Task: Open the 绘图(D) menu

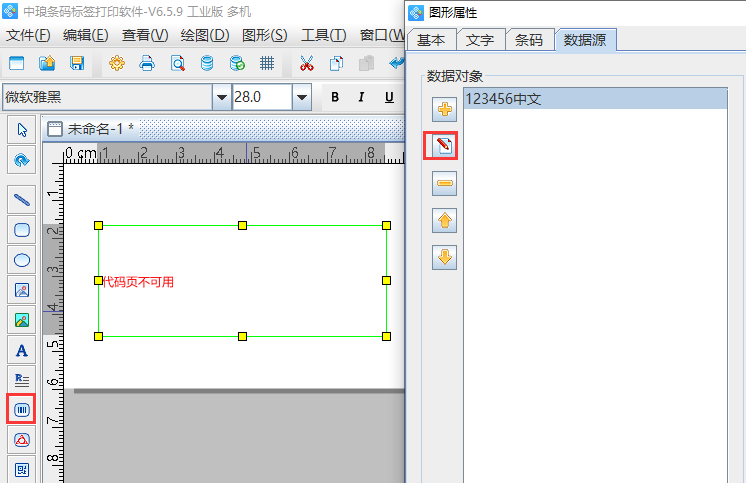Action: pos(205,35)
